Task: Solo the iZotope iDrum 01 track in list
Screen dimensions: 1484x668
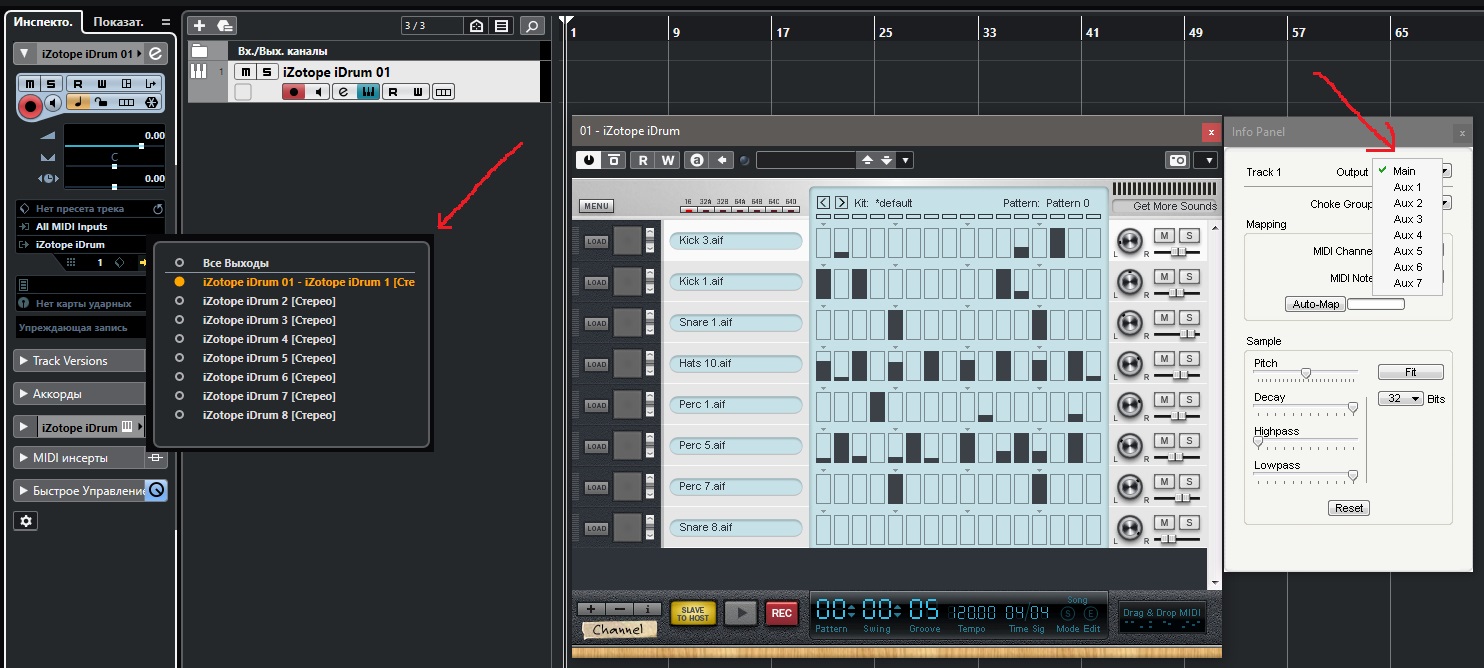Action: 267,72
